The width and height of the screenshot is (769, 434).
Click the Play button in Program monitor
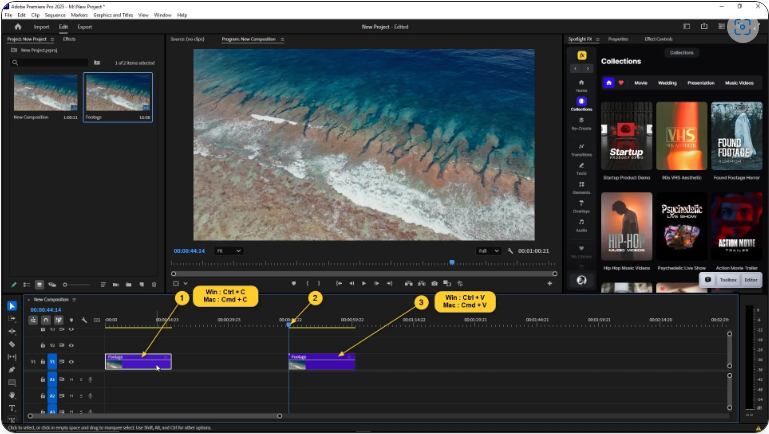(364, 283)
